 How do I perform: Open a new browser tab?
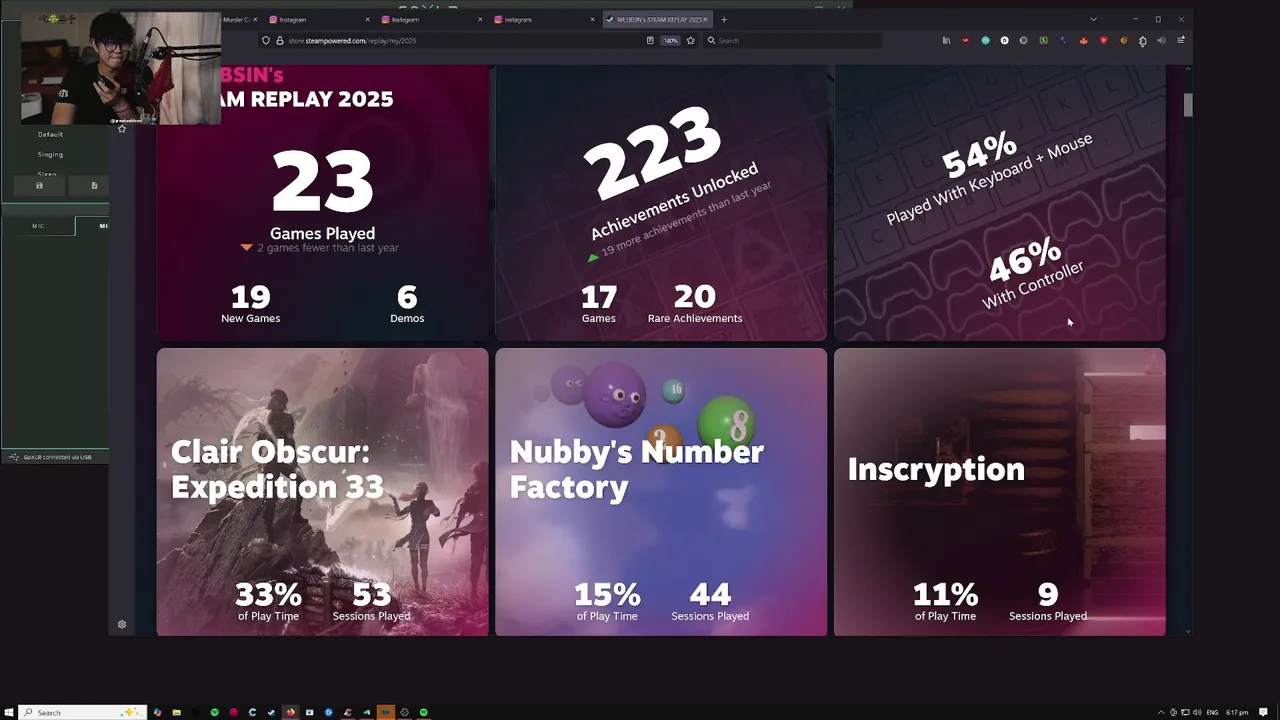click(x=724, y=19)
